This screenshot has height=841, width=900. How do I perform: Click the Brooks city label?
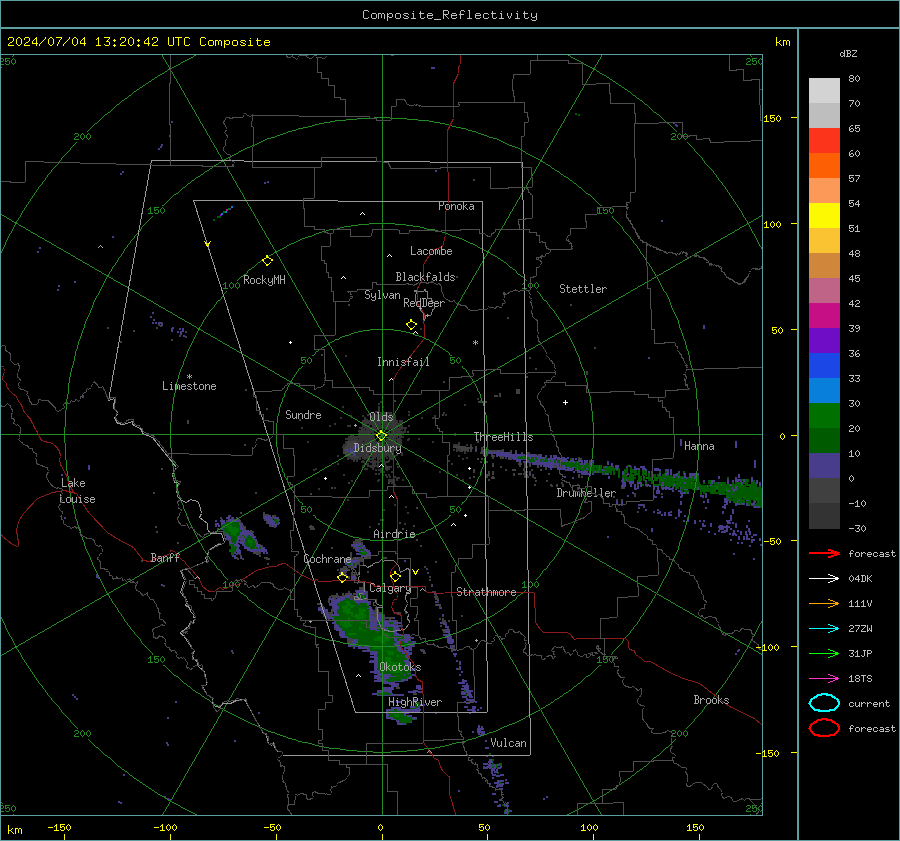pos(711,700)
